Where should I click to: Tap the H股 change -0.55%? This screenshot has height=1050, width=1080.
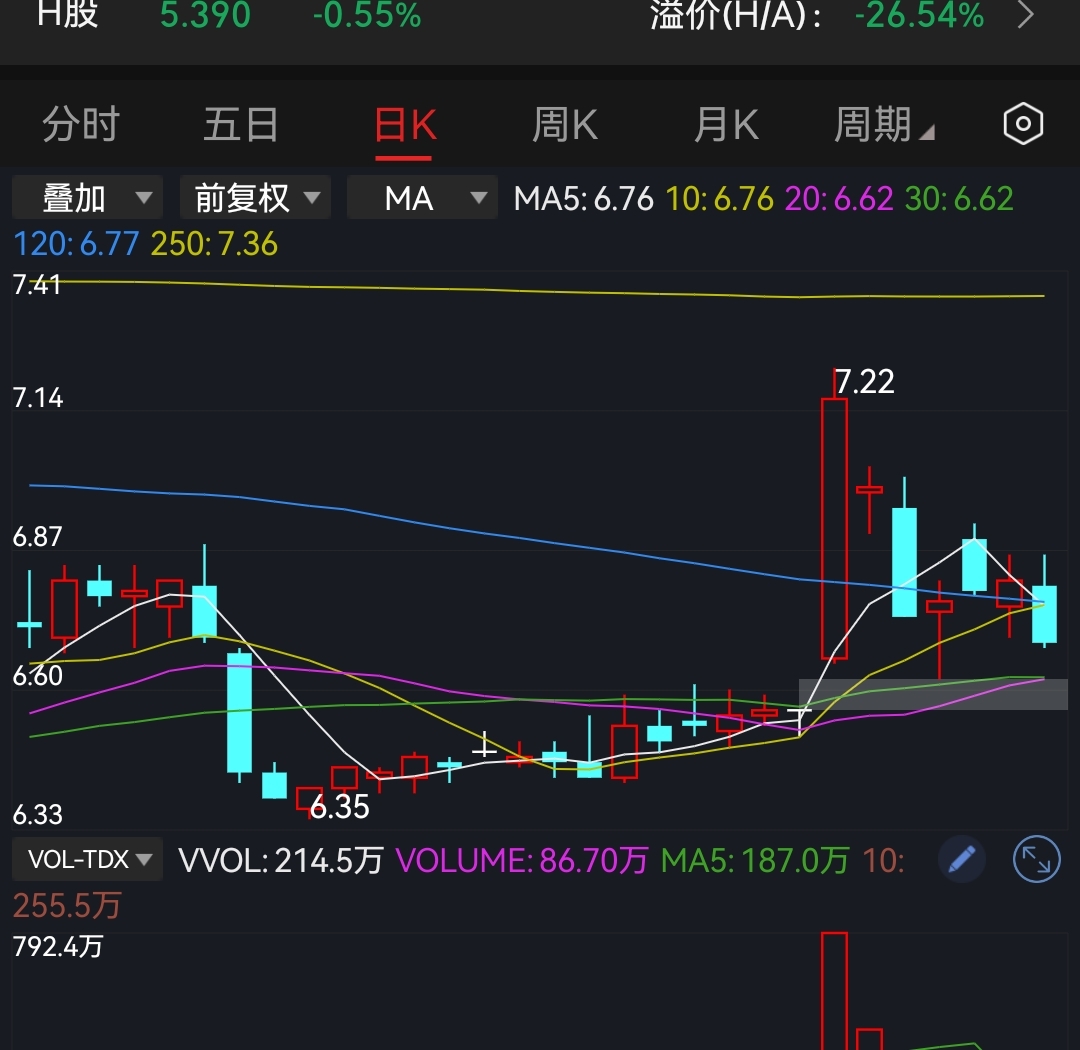pos(366,14)
